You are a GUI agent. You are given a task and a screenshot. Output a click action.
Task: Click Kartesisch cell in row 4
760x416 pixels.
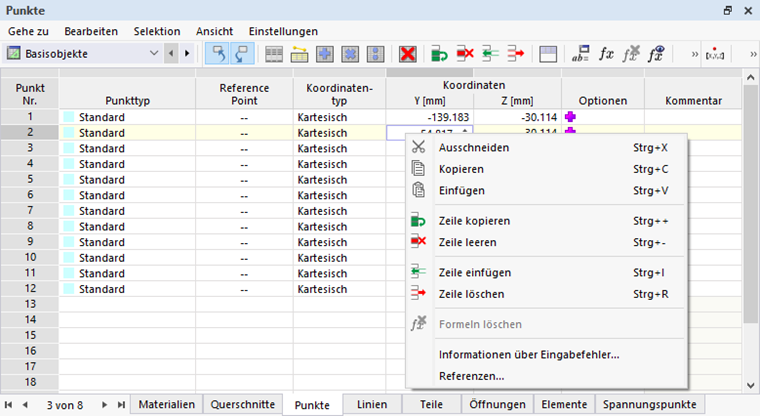pos(339,164)
